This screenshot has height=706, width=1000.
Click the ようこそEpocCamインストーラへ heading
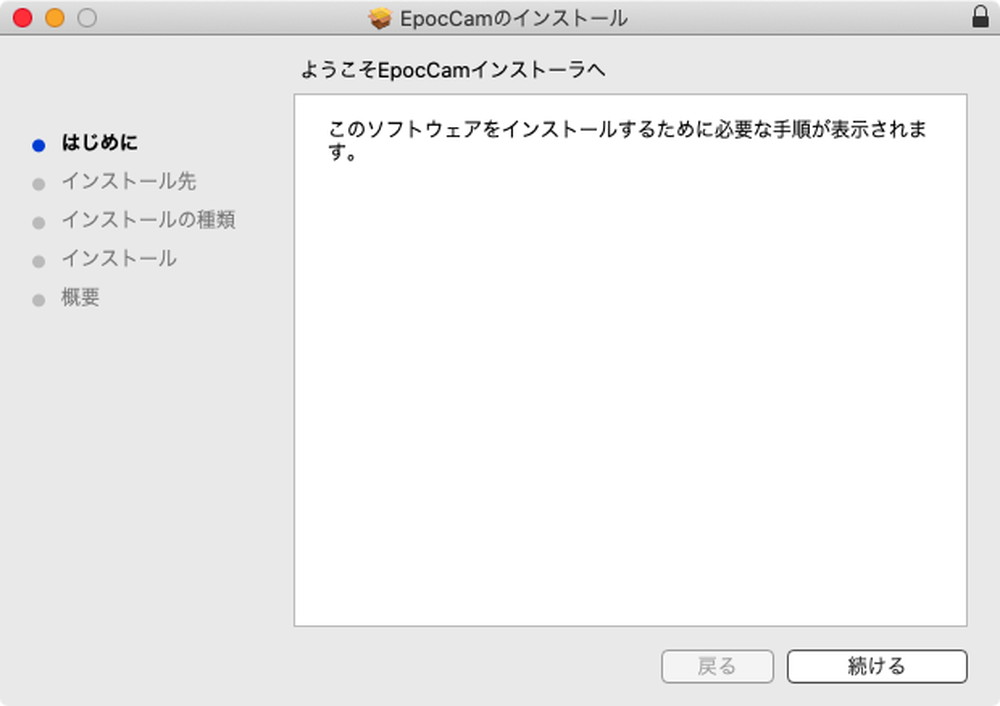453,70
